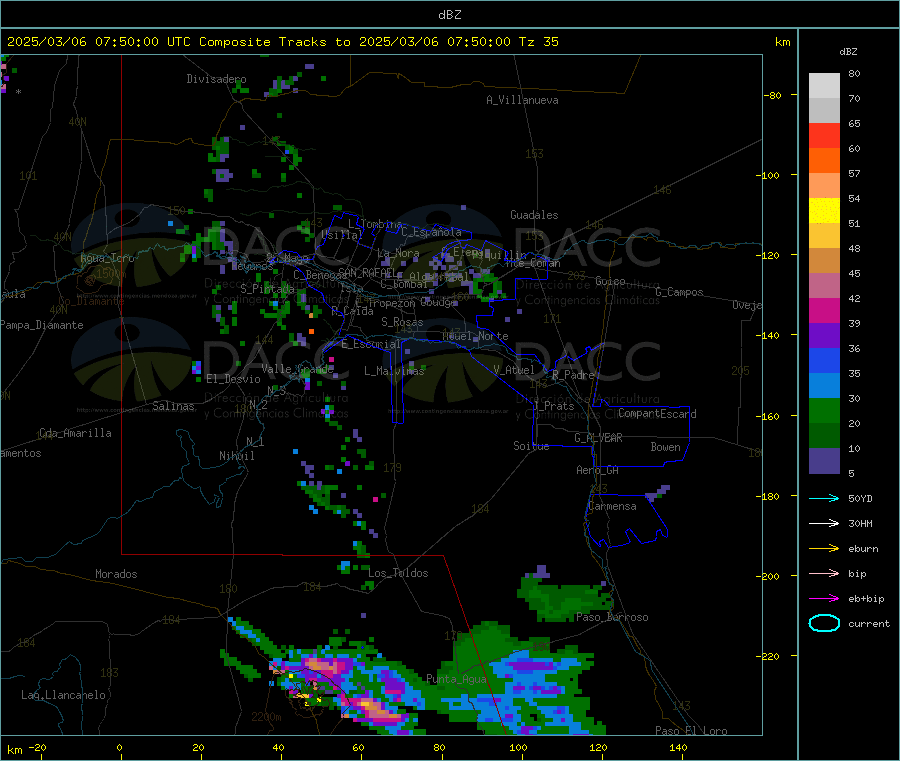Click the Carmensa map label
Screen dimensions: 900x761
[x=612, y=506]
